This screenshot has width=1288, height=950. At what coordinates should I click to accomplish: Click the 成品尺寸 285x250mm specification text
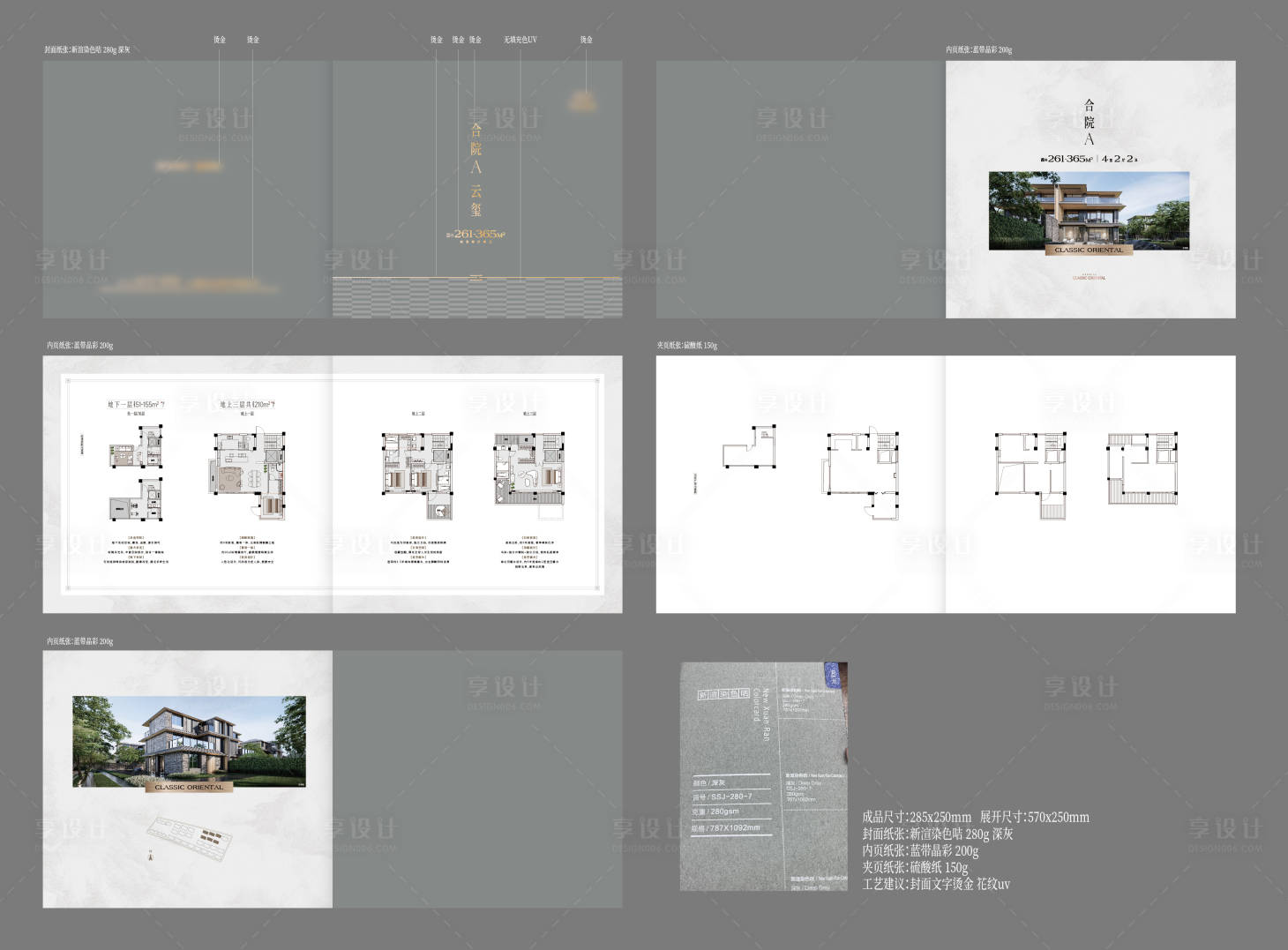click(x=916, y=818)
